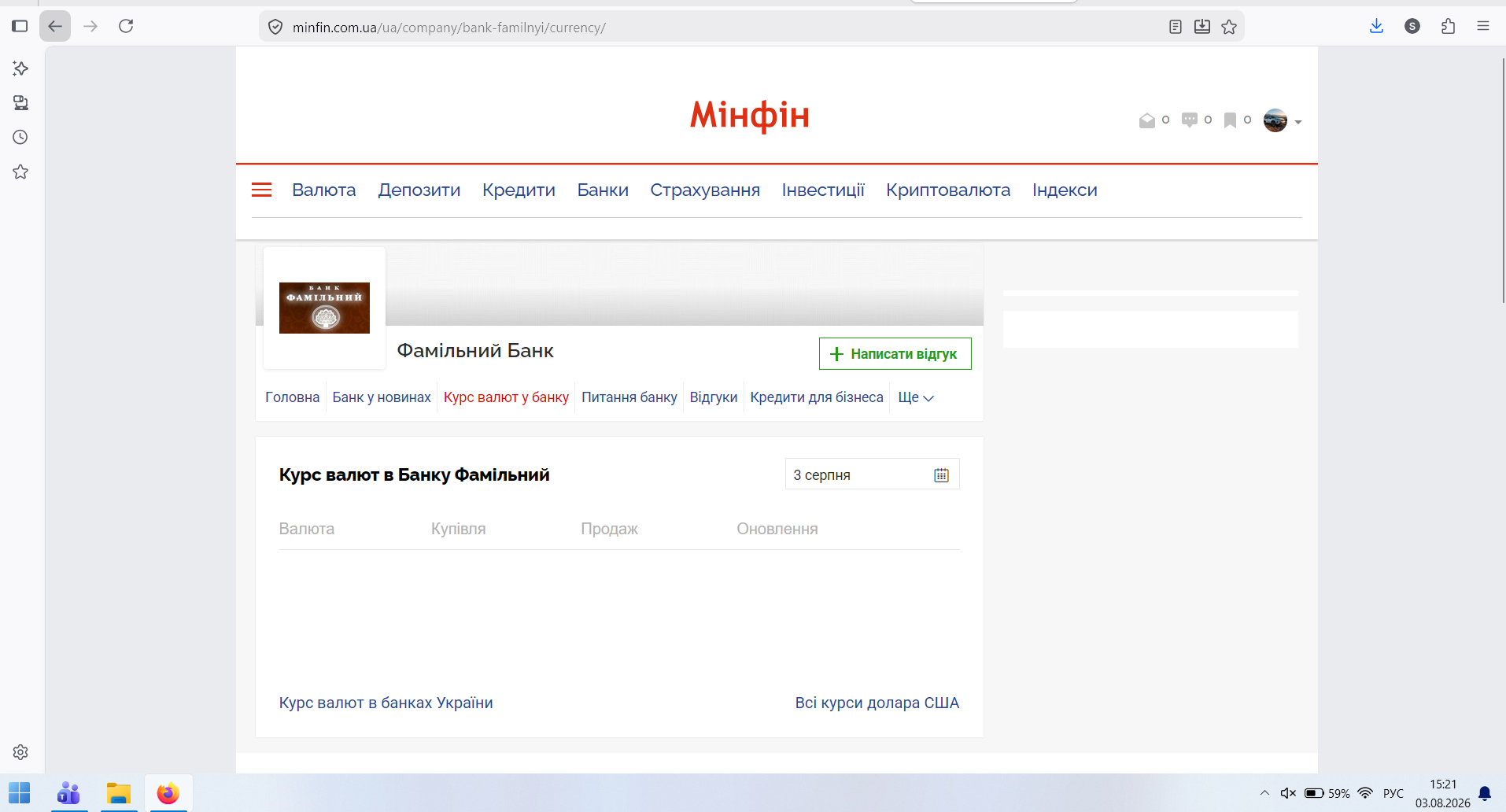1506x812 pixels.
Task: Open synced tabs sidebar icon
Action: 20,103
